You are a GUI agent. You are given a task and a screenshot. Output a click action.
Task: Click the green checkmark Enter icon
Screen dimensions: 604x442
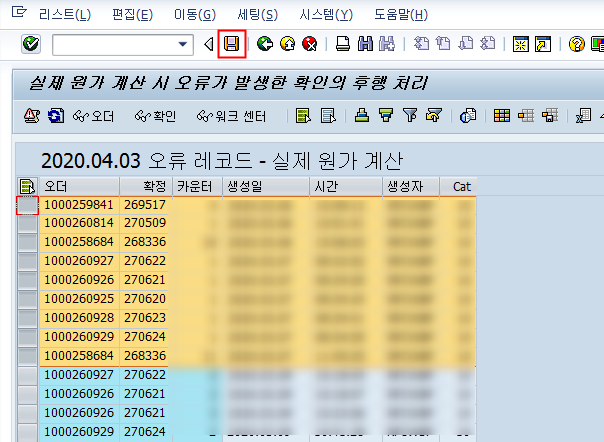31,44
